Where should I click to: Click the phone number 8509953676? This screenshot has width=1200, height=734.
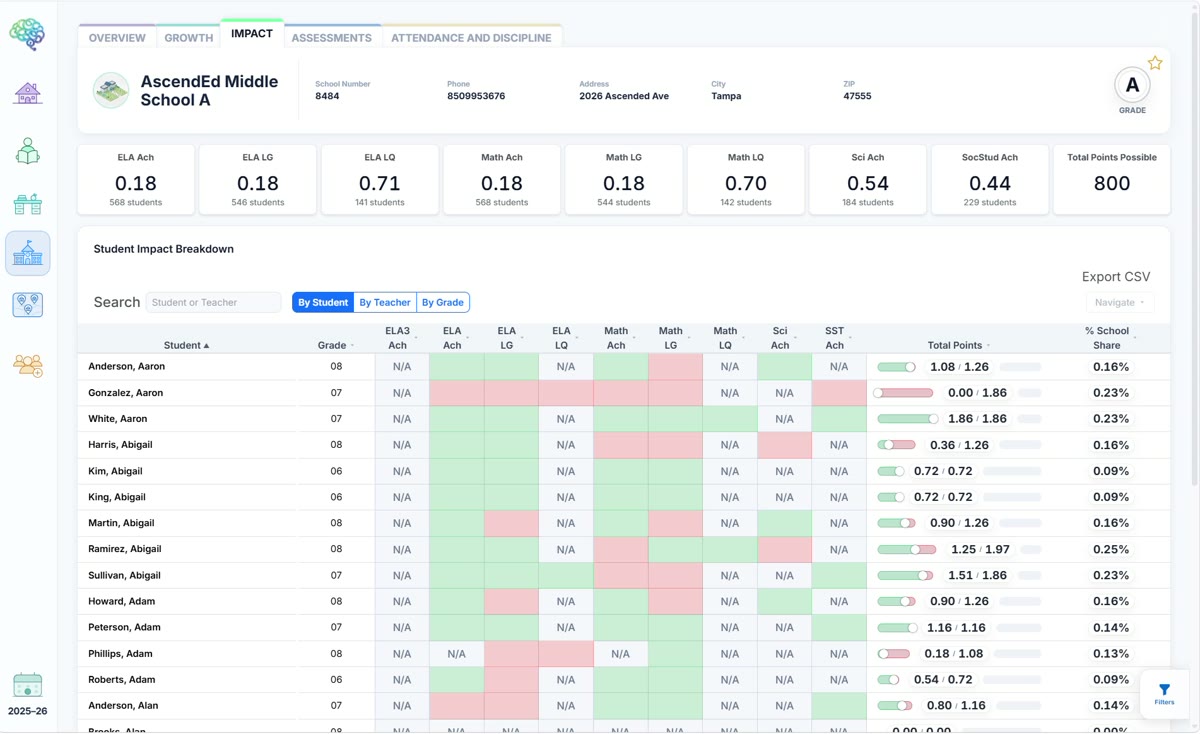476,96
